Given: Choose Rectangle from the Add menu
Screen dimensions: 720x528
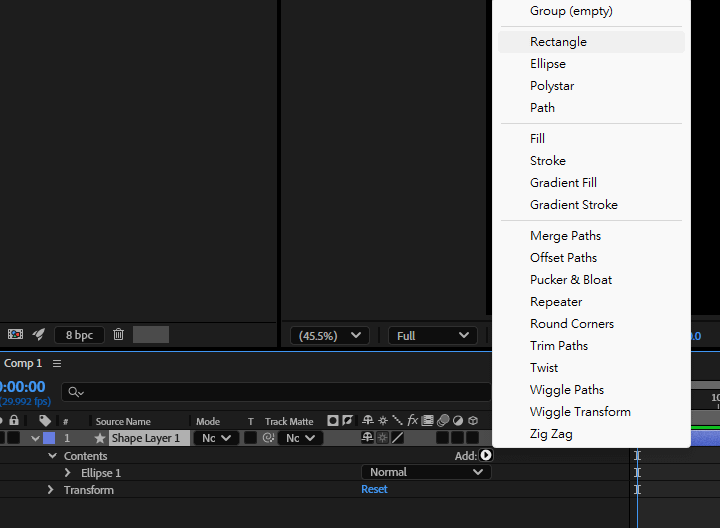Looking at the screenshot, I should (558, 42).
